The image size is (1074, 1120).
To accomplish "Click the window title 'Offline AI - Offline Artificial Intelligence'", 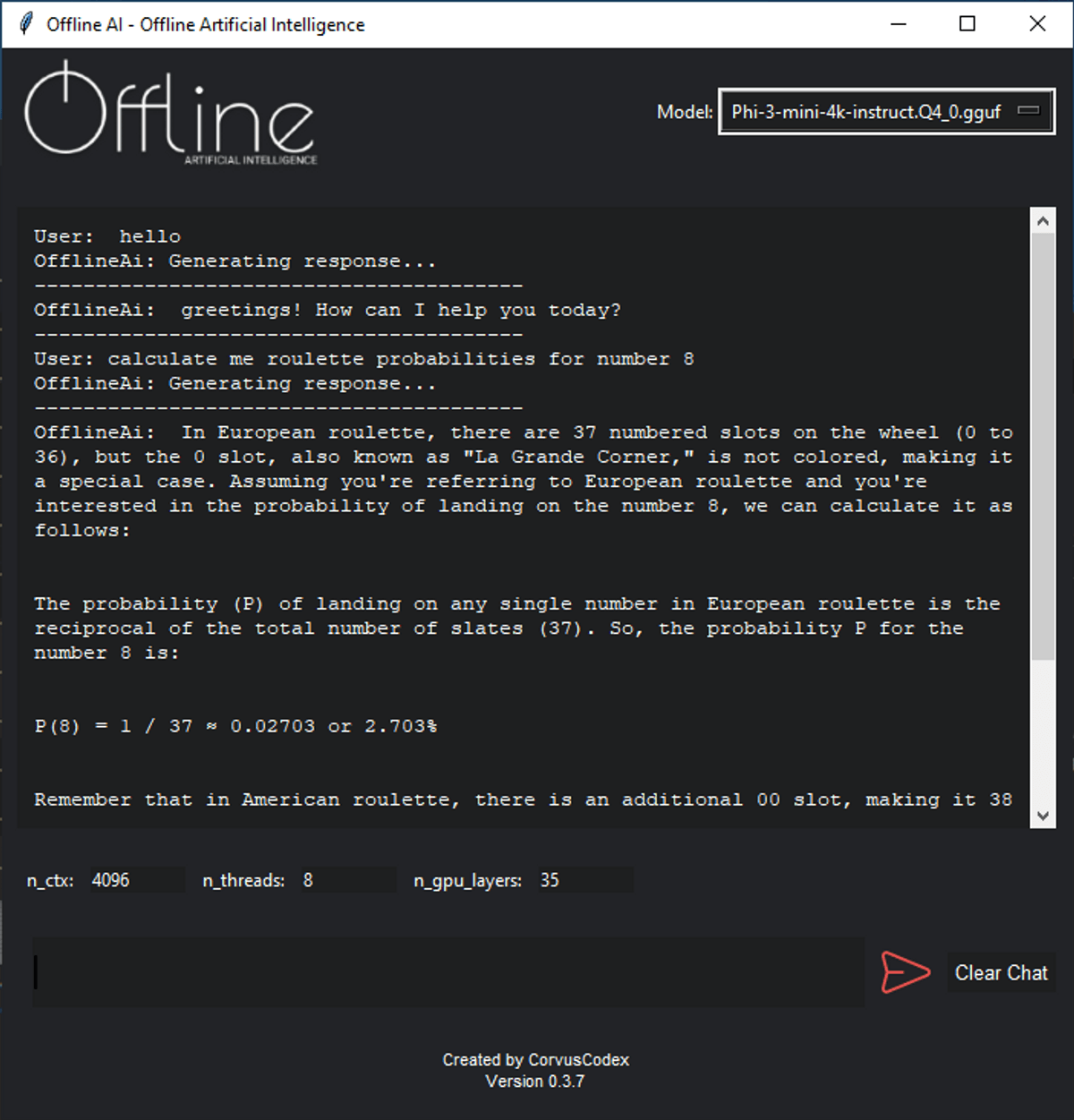I will pos(206,24).
